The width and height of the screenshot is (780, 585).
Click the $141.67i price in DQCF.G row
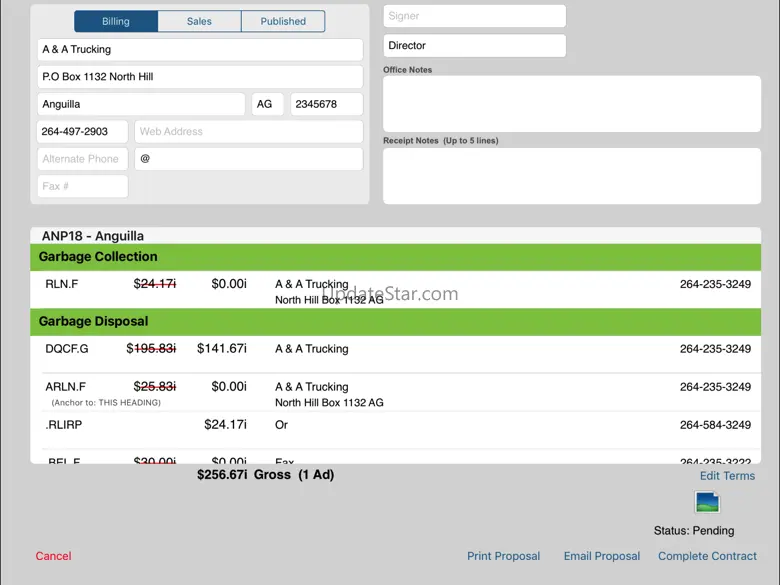coord(222,349)
